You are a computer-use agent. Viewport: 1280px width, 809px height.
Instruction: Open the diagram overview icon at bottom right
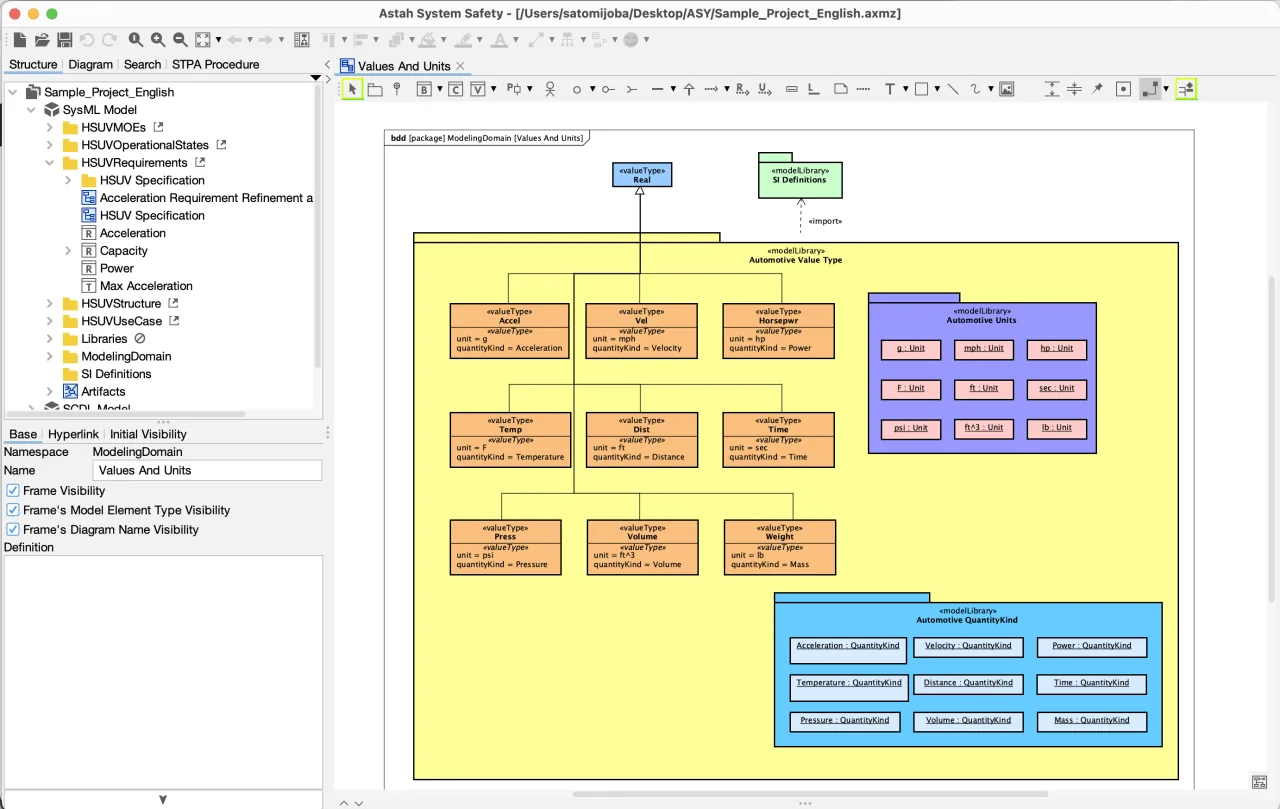pos(1259,781)
